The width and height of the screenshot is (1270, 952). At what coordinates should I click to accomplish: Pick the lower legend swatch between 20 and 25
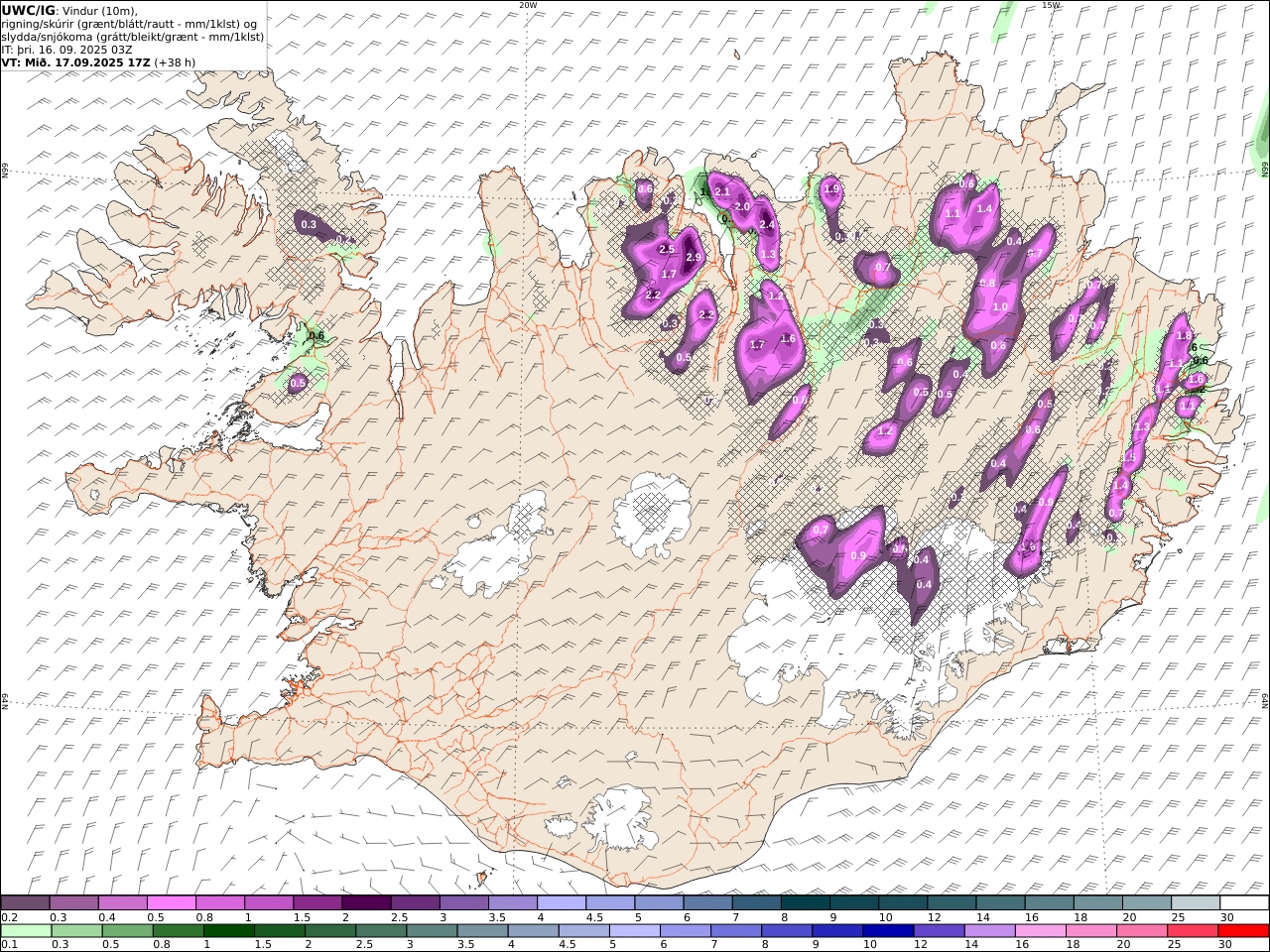[x=1141, y=931]
